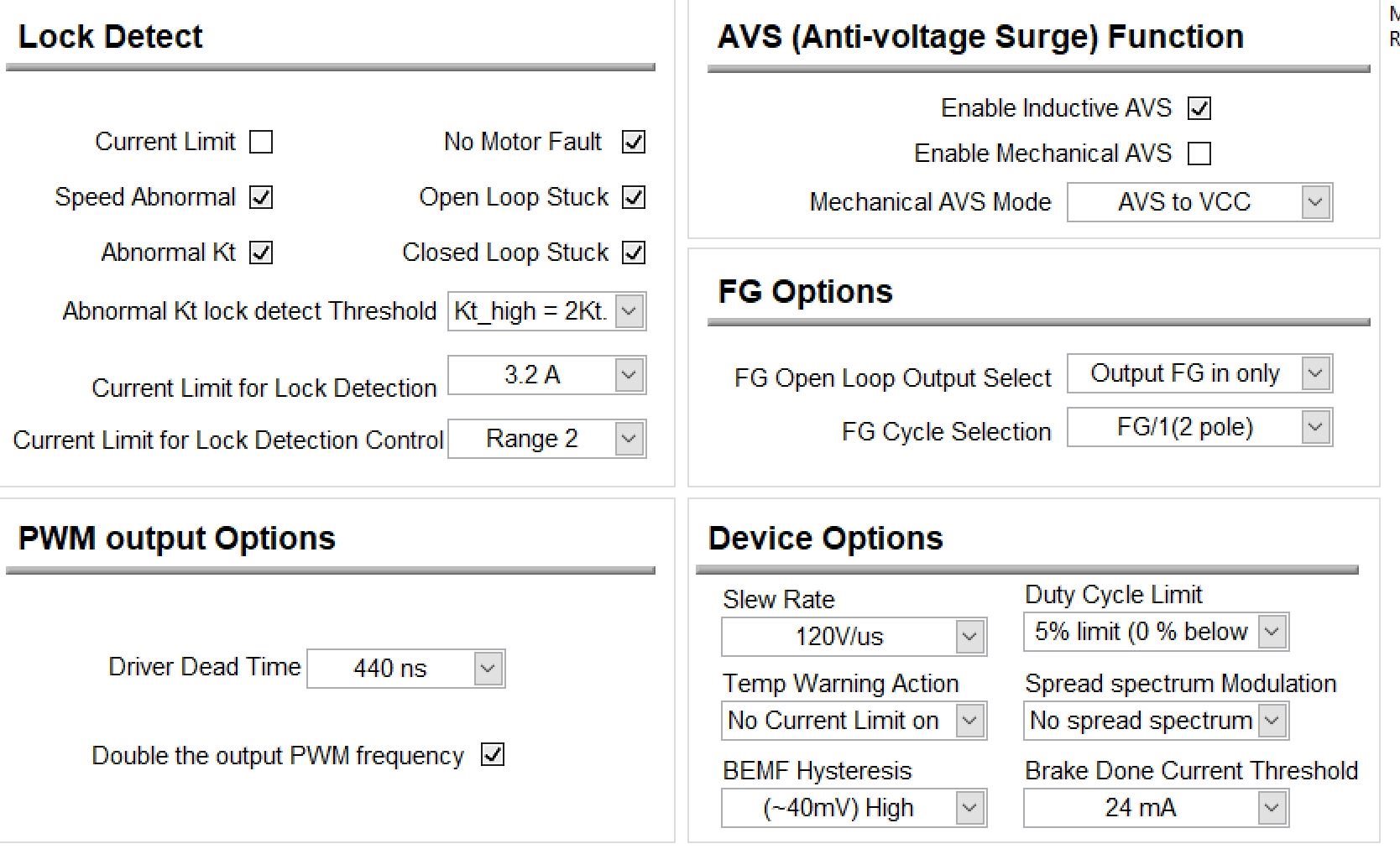Check the Enable Mechanical AVS box
The width and height of the screenshot is (1400, 849).
(1199, 154)
